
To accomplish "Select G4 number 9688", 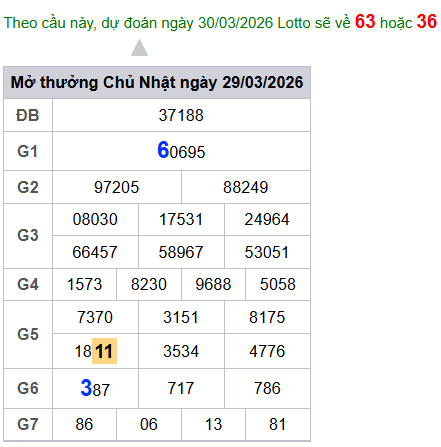I will click(213, 285).
